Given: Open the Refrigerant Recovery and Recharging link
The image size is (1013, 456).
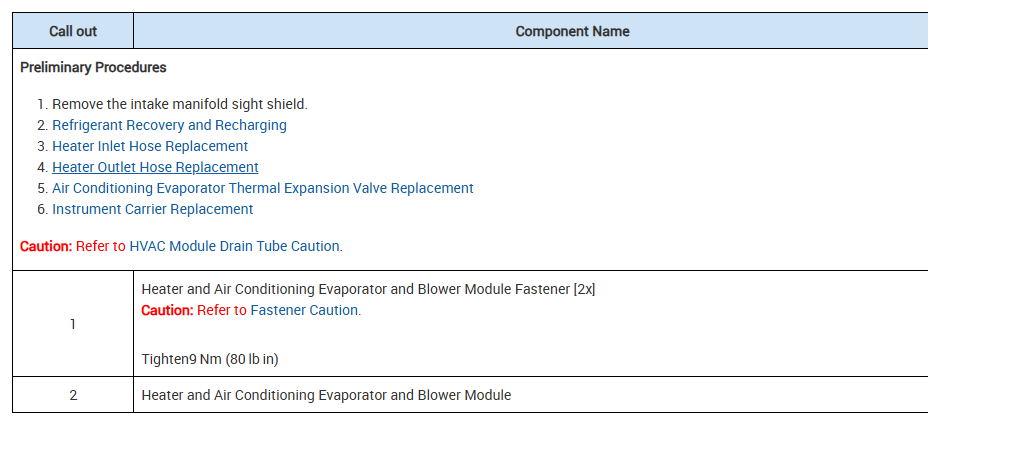Looking at the screenshot, I should (x=169, y=125).
